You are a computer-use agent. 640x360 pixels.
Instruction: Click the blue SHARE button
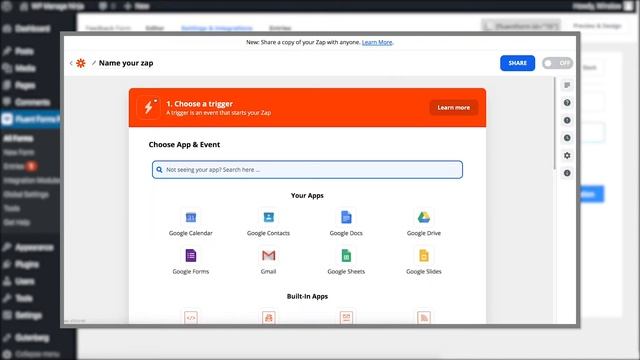(517, 63)
